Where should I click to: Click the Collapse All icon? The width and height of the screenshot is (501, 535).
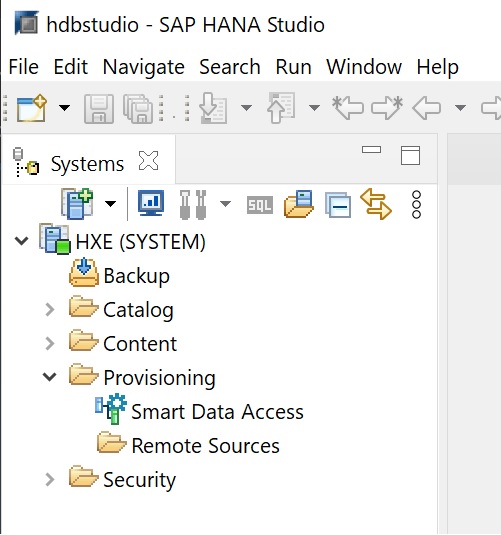(338, 205)
